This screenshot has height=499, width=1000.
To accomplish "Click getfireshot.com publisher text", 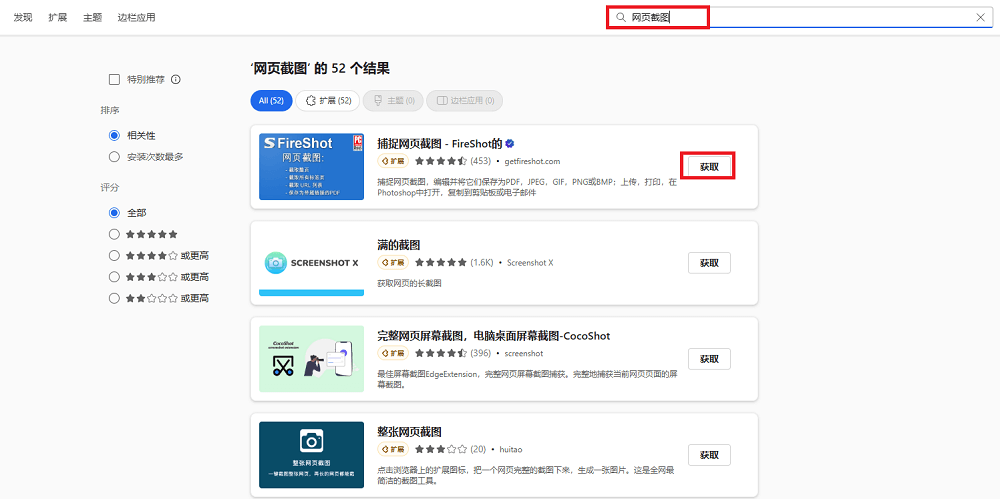I will point(532,161).
